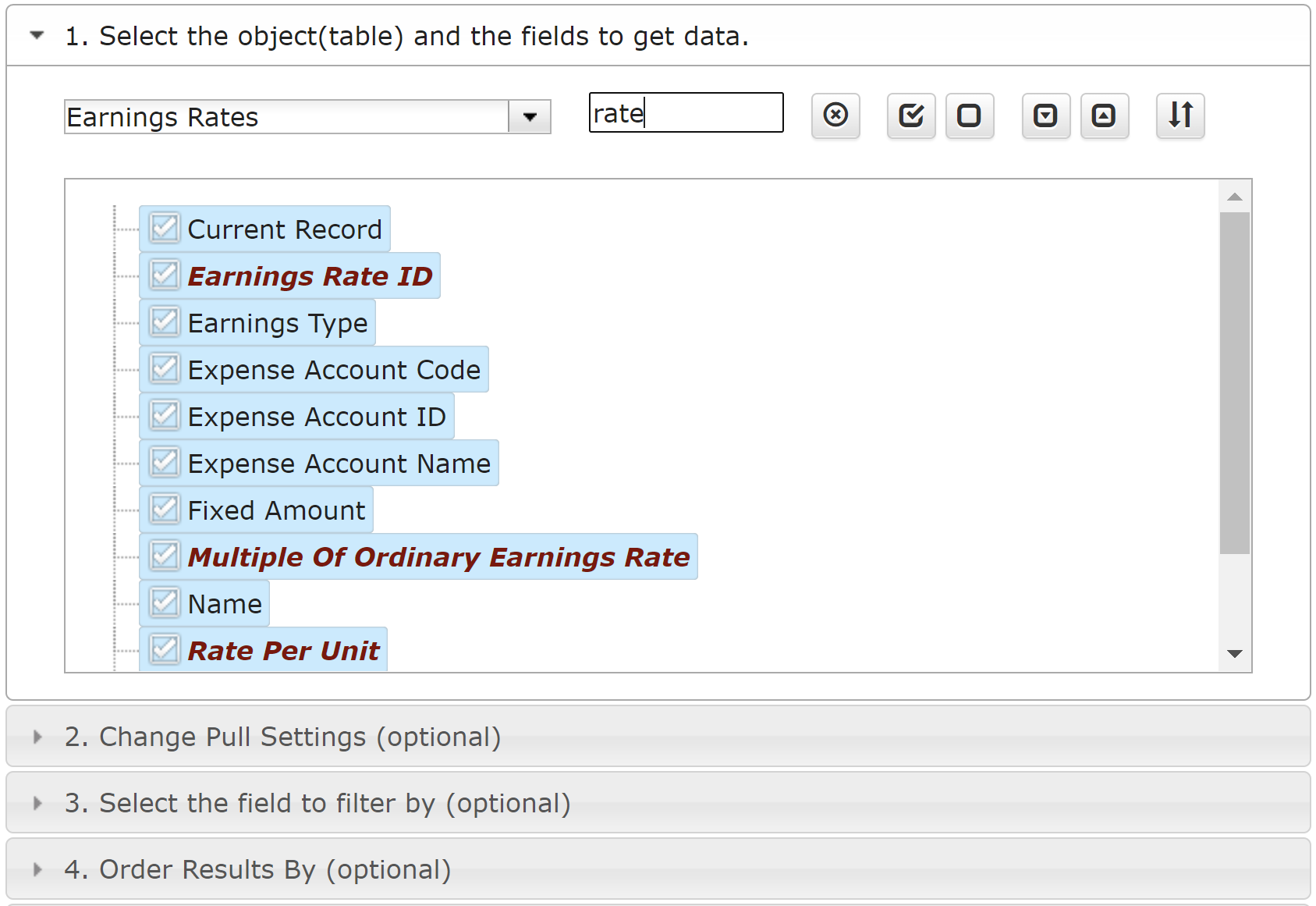Select 'Multiple Of Ordinary Earnings Rate' label
Screen dimensions: 1316x906
[439, 557]
